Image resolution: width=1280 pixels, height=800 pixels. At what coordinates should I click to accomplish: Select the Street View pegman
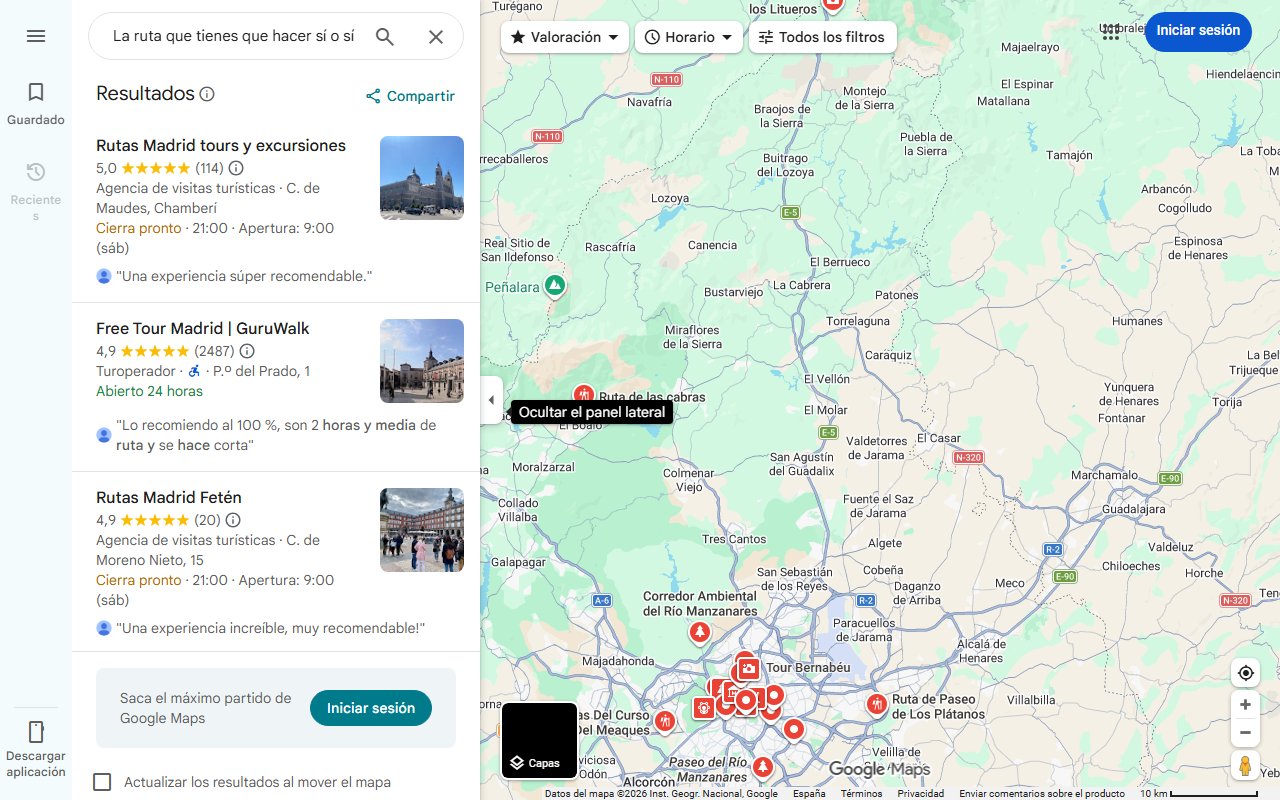click(1245, 765)
